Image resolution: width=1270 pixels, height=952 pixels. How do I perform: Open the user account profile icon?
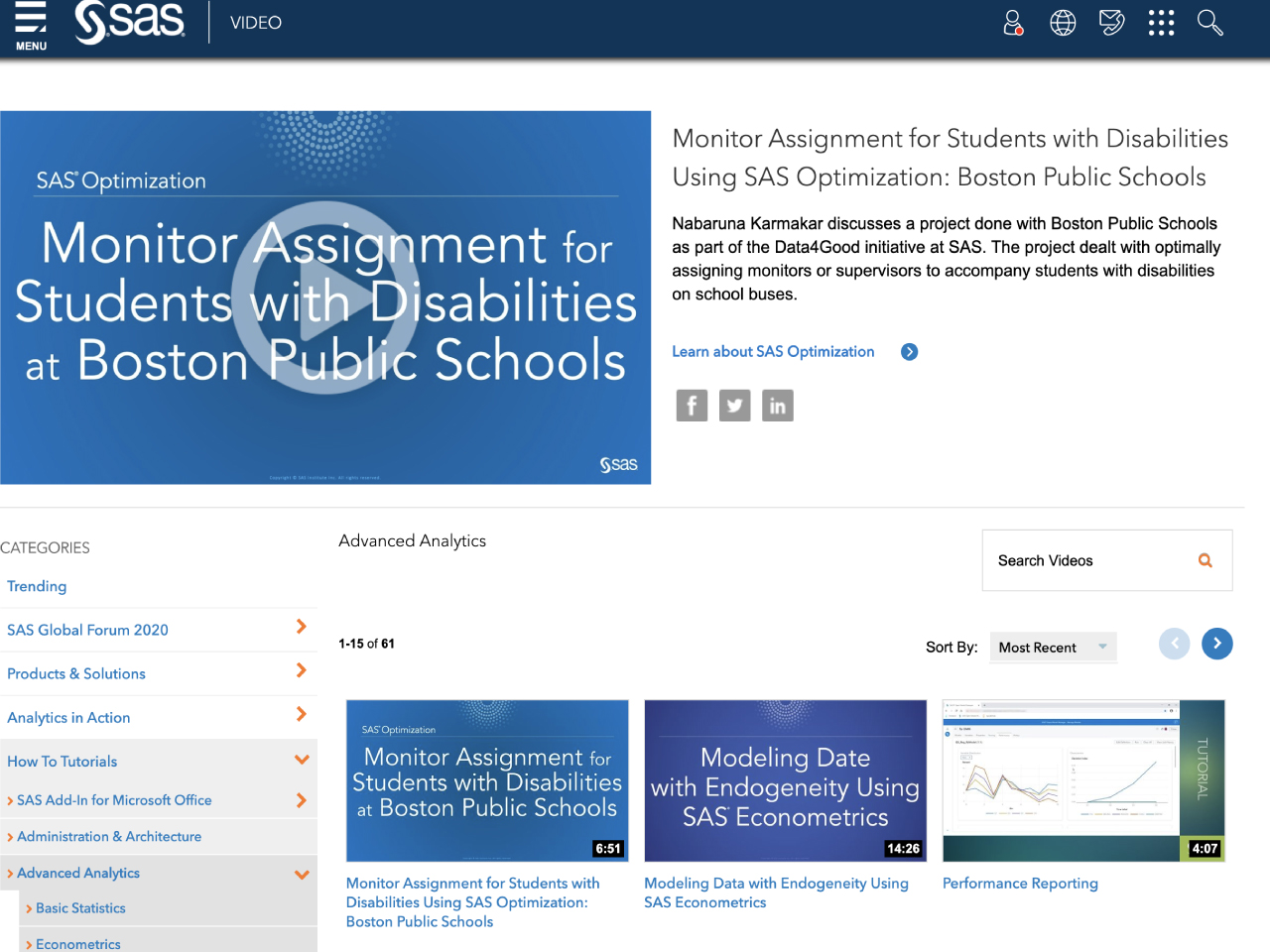[1013, 23]
